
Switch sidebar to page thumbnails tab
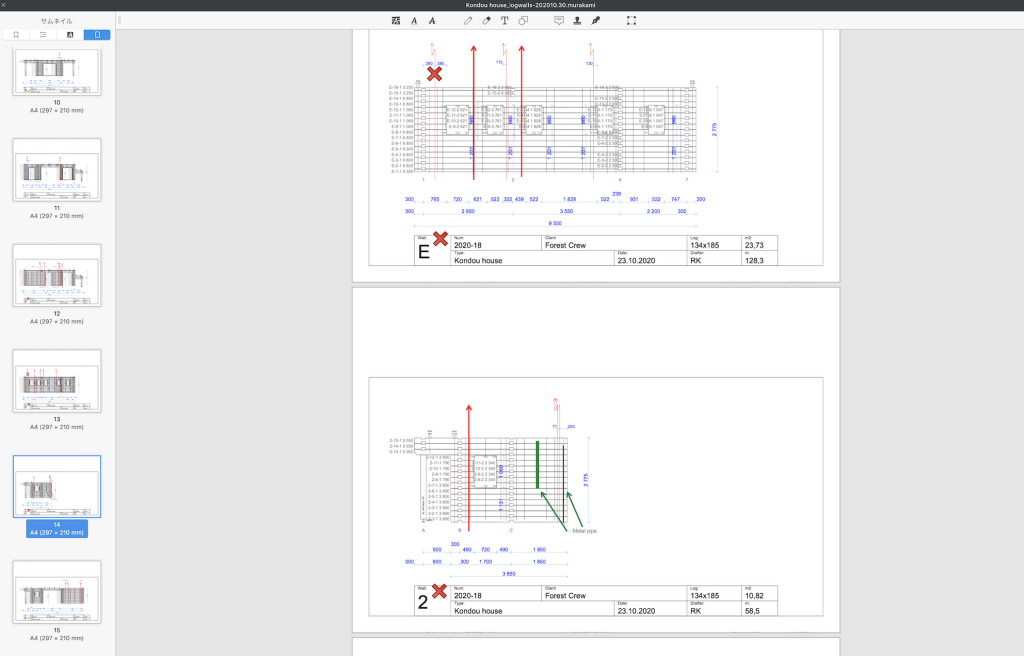pyautogui.click(x=97, y=35)
